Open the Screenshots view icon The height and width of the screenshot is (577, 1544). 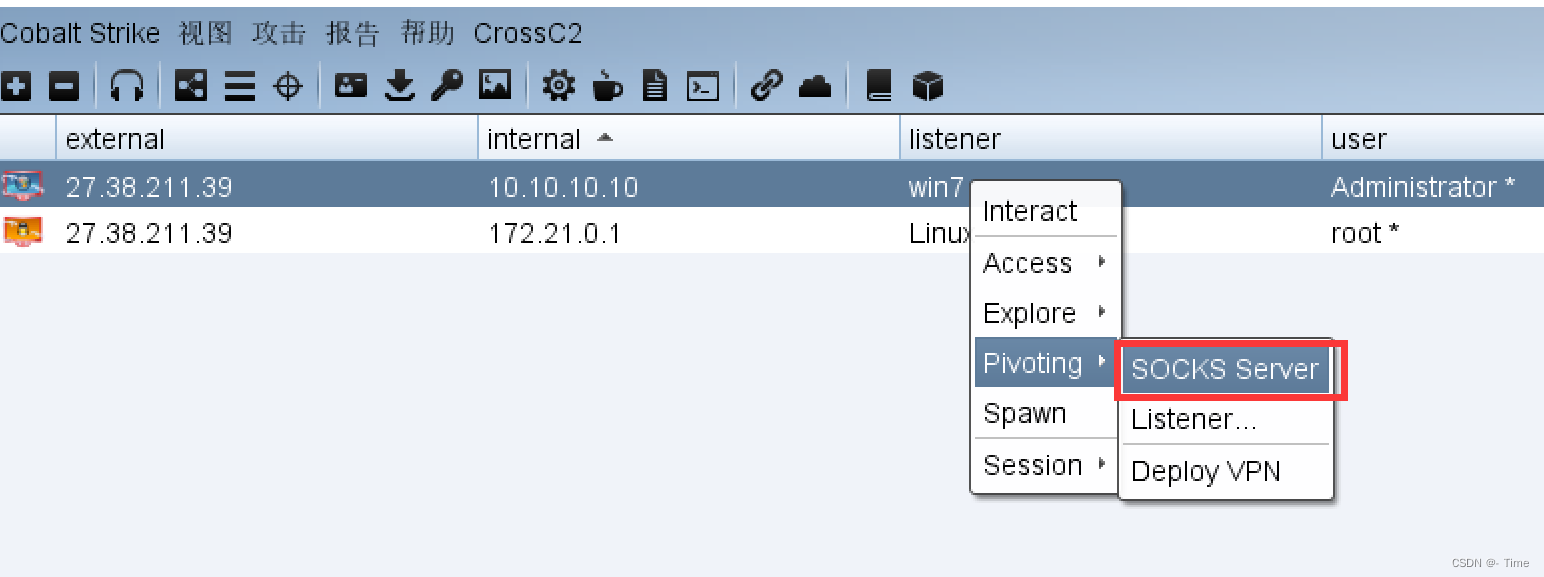tap(494, 86)
